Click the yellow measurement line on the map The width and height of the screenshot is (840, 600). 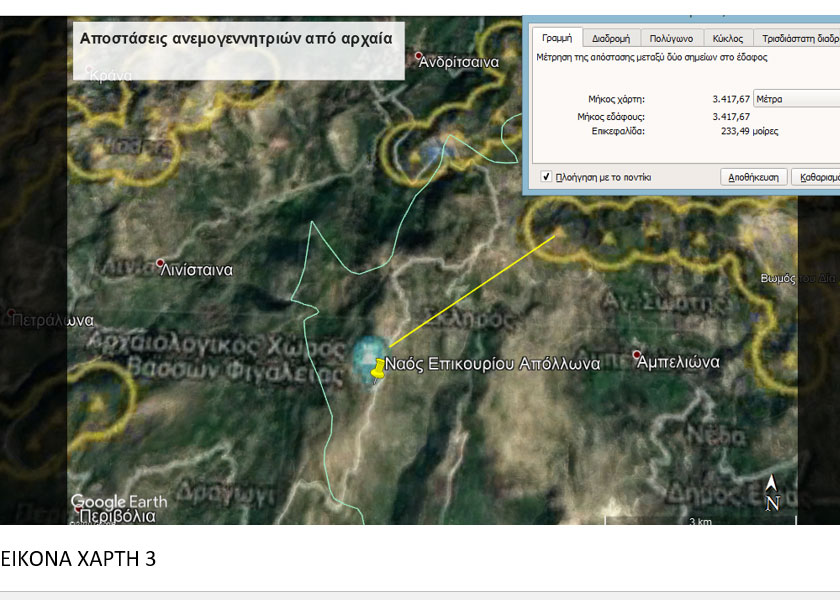[x=470, y=290]
